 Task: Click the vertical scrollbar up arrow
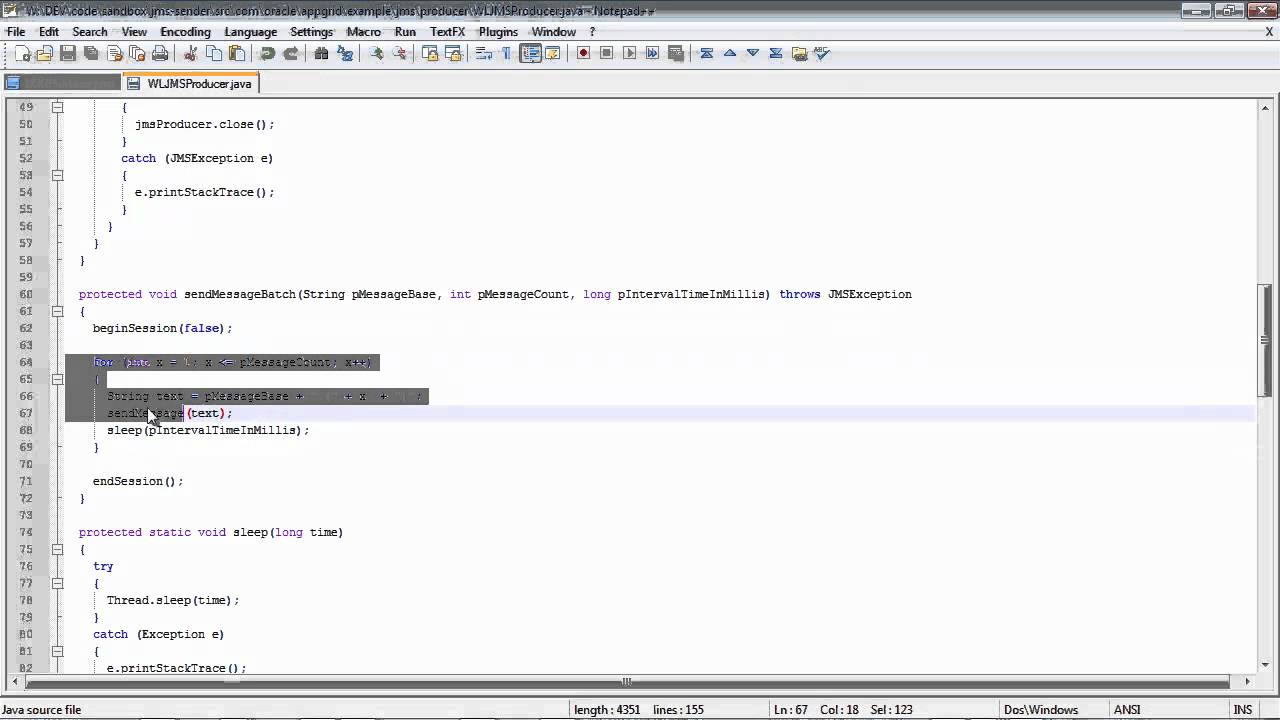1265,107
